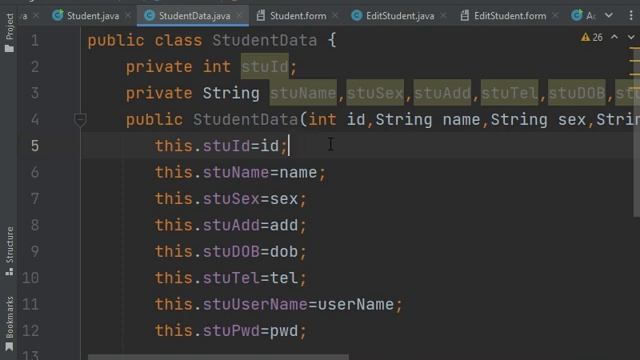640x360 pixels.
Task: Place cursor in this.stuUserName=userName; line
Action: coord(279,304)
